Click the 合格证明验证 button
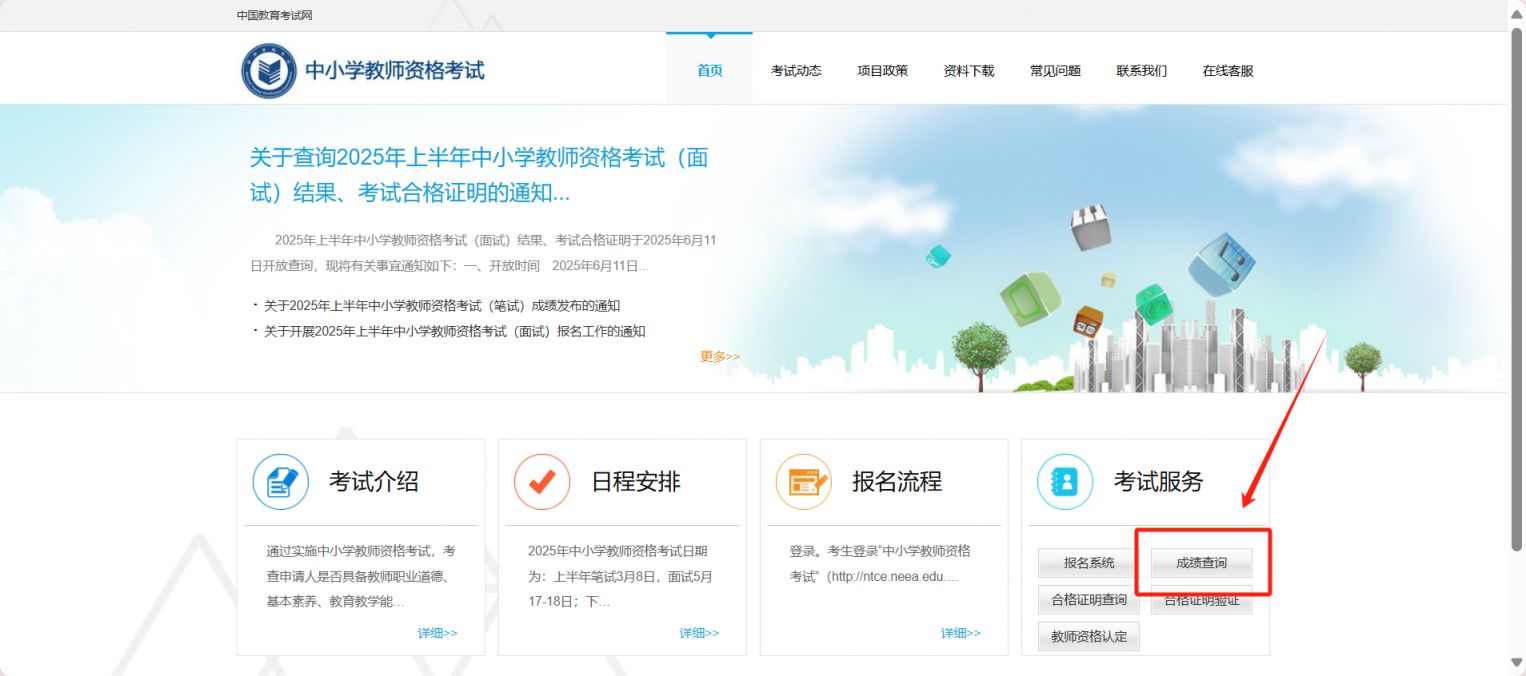Screen dimensions: 1526x676 click(1201, 600)
